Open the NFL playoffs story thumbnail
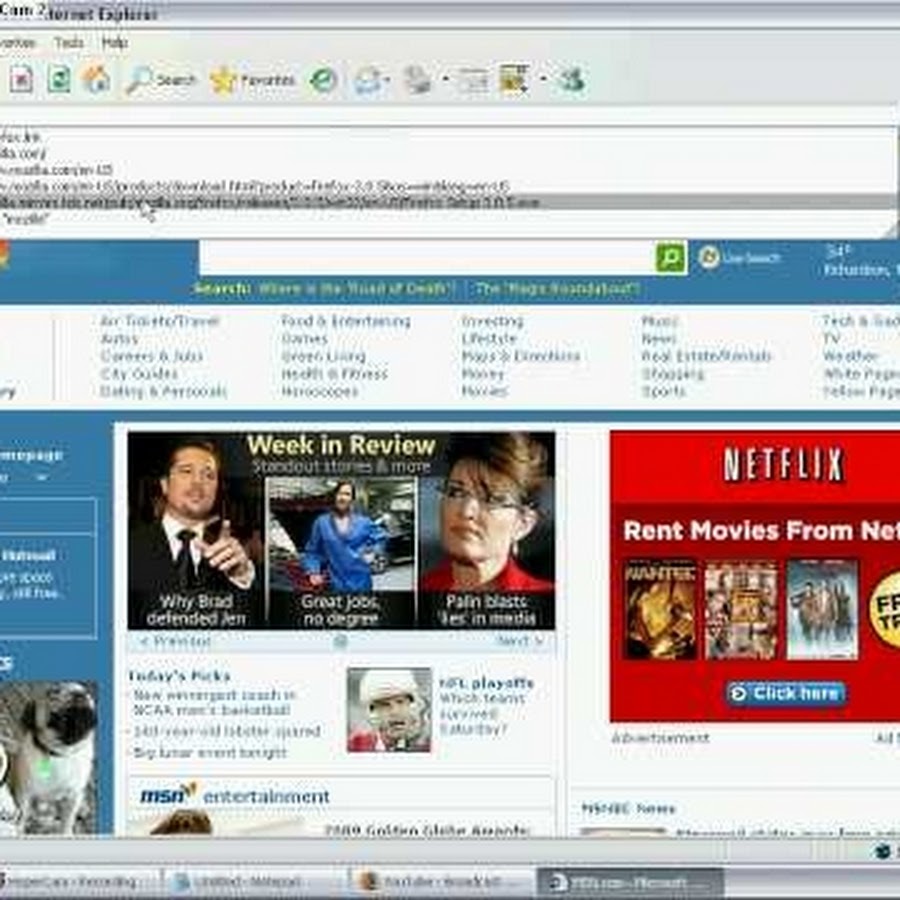This screenshot has height=900, width=900. click(x=389, y=710)
